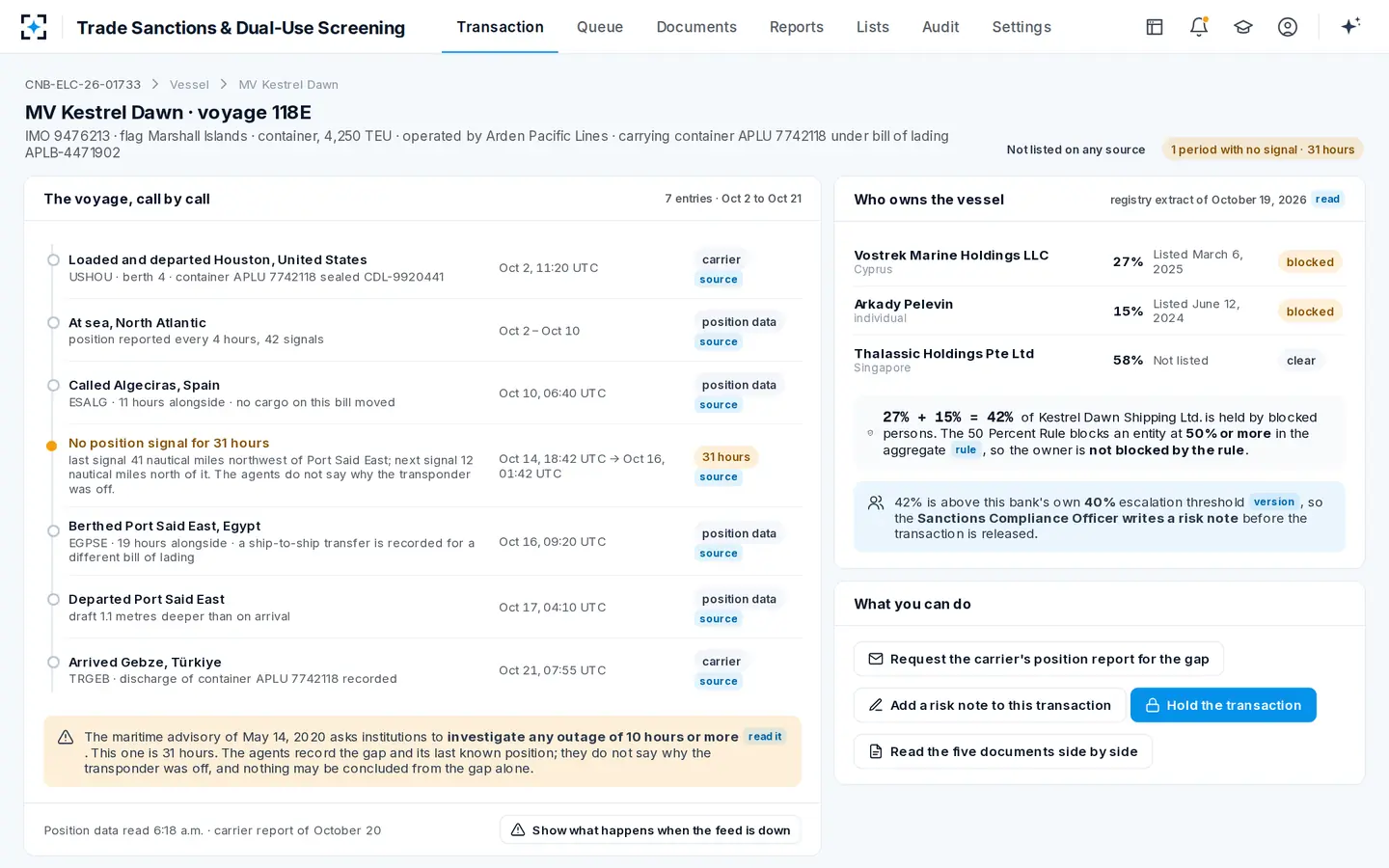Open the notifications bell
Viewport: 1389px width, 868px height.
[1199, 27]
